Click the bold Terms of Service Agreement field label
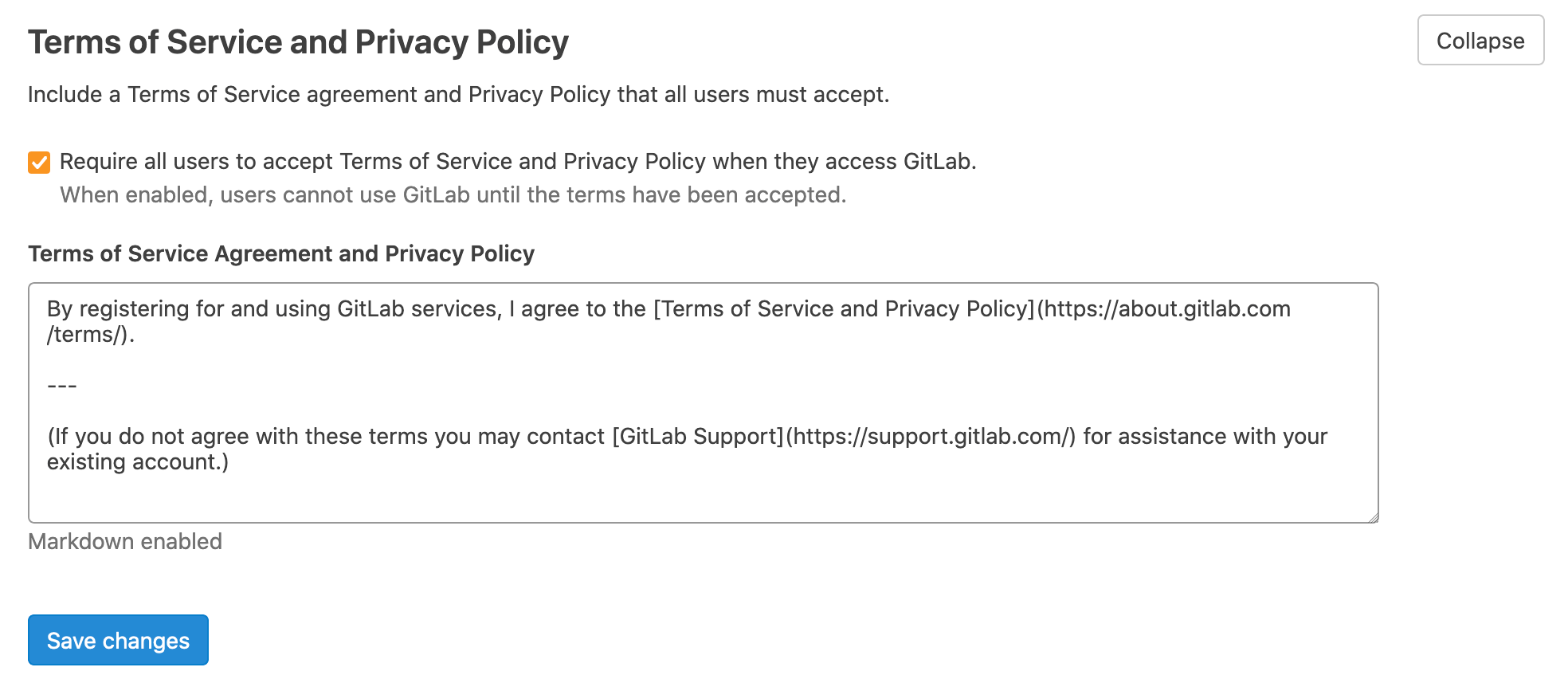The height and width of the screenshot is (675, 1568). pos(281,253)
